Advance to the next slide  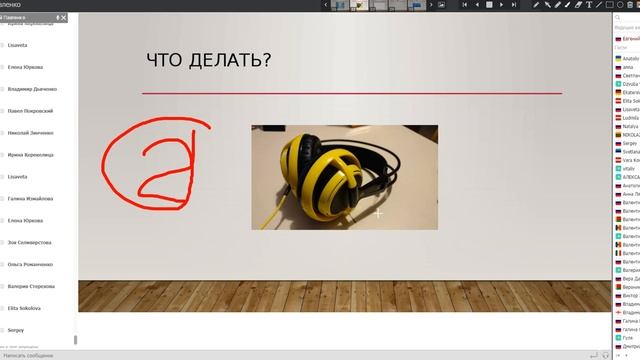502,5
